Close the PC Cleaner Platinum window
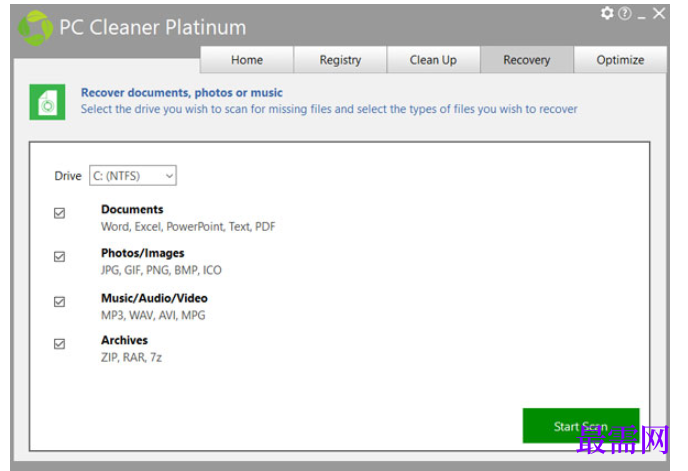 (x=659, y=14)
